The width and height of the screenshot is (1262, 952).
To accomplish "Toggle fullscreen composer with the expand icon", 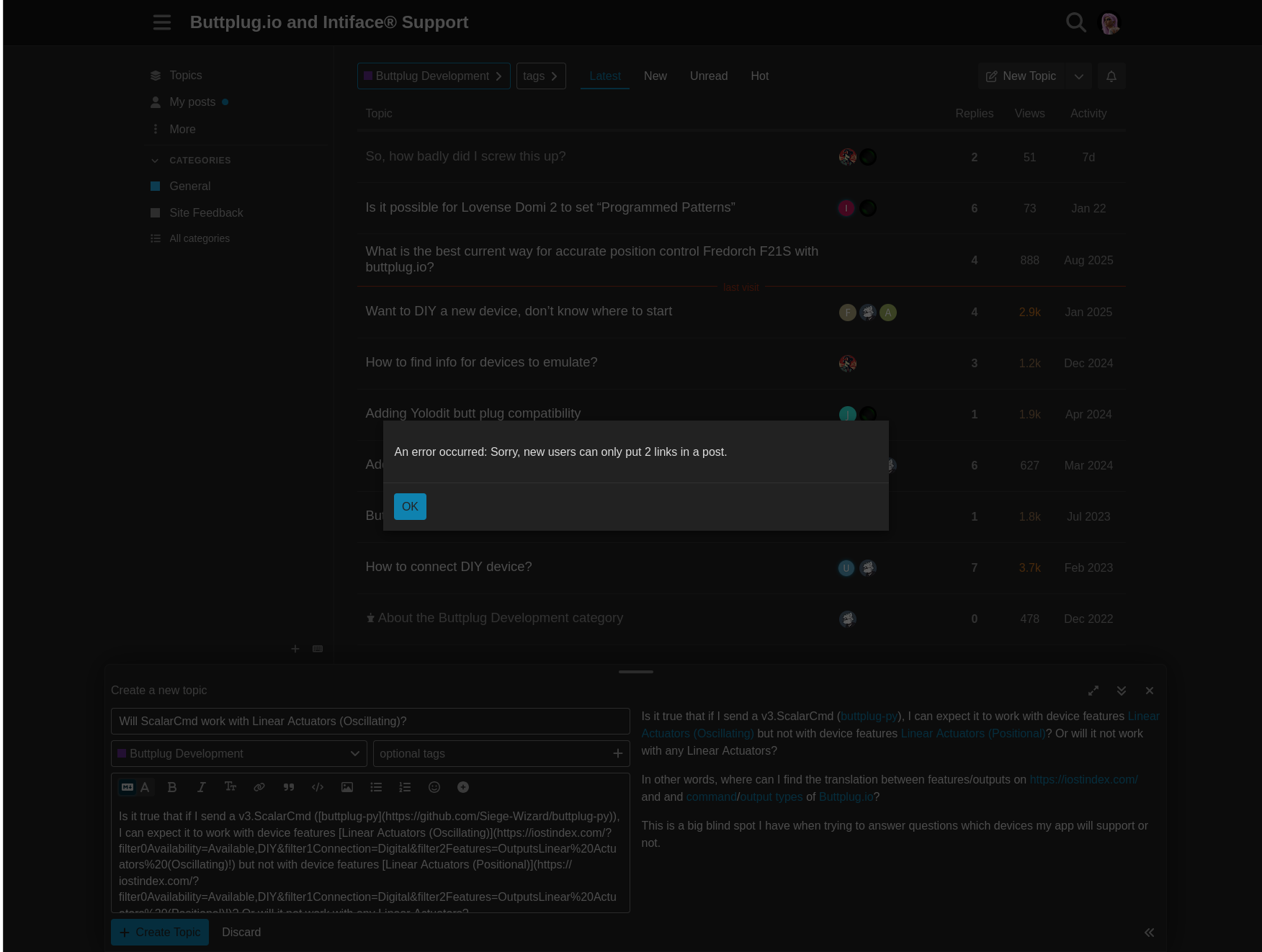I will point(1093,691).
